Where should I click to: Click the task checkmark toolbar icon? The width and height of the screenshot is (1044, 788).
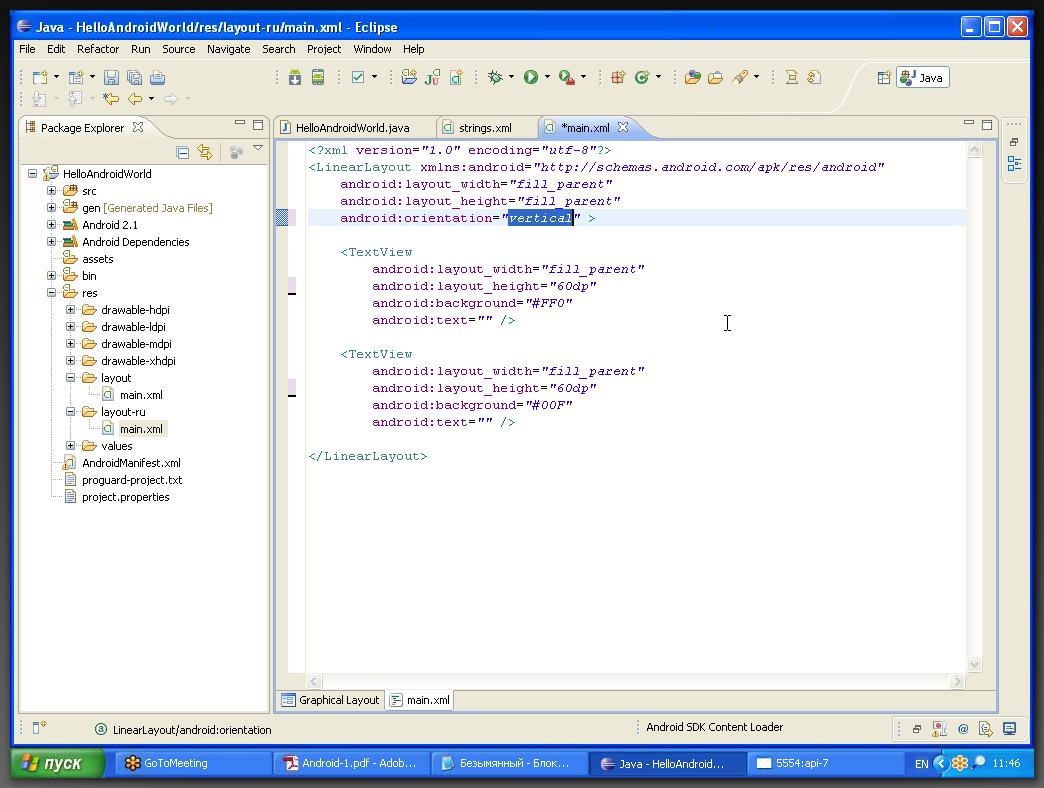(x=358, y=77)
